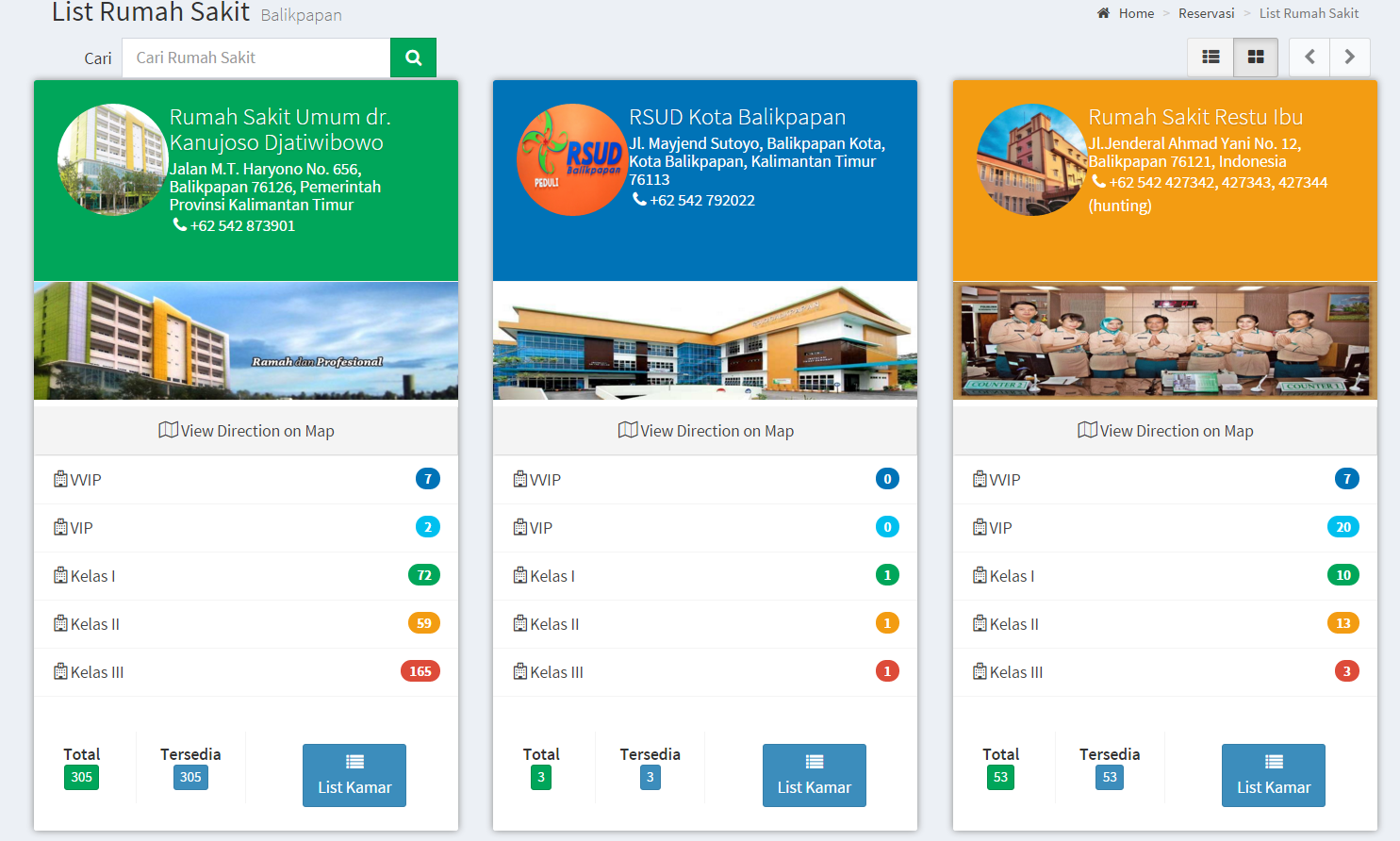
Task: Click VVIP badge 7 in Kanujoso card
Action: pyautogui.click(x=428, y=479)
